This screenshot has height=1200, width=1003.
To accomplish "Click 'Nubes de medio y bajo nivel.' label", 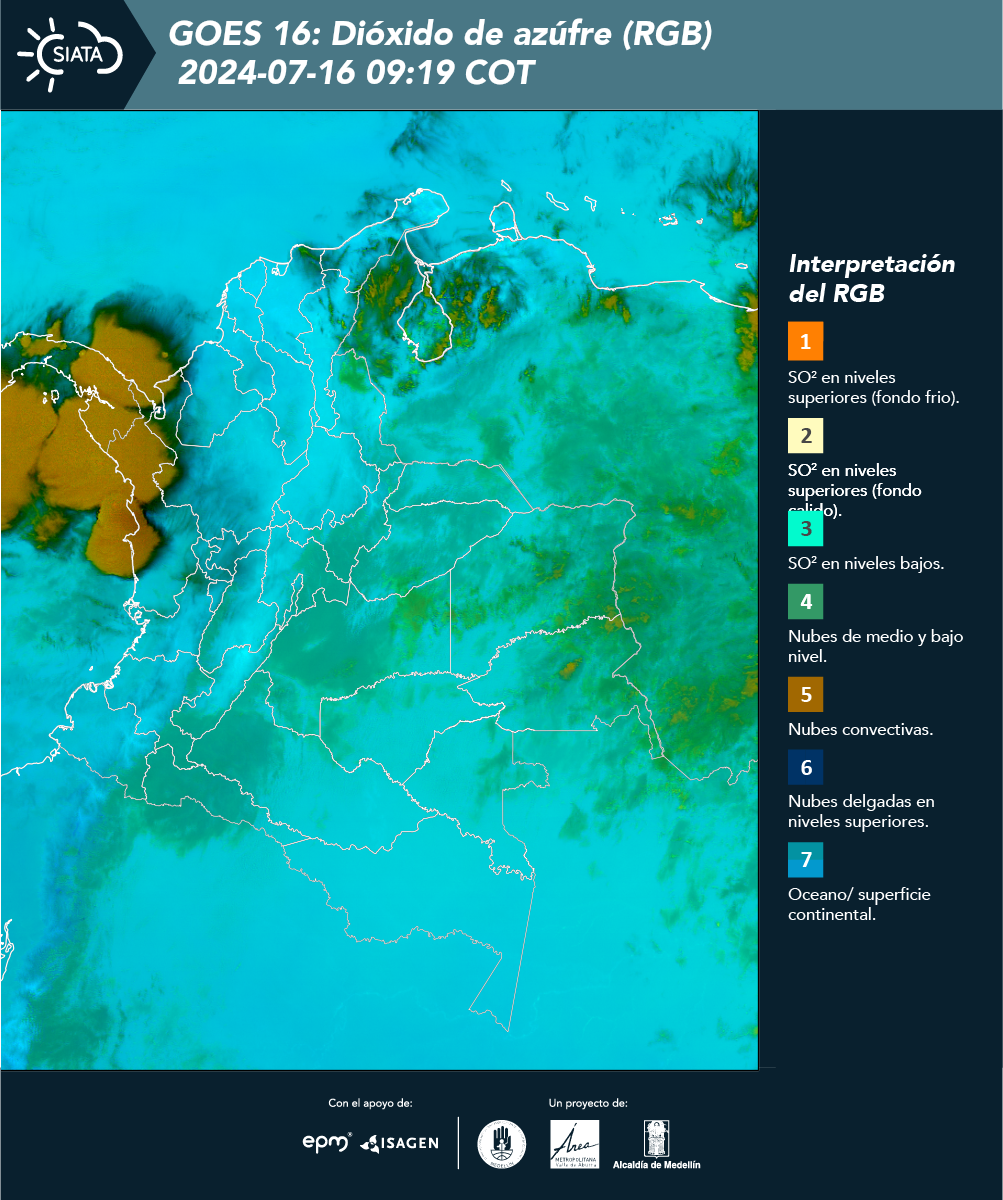I will [876, 646].
